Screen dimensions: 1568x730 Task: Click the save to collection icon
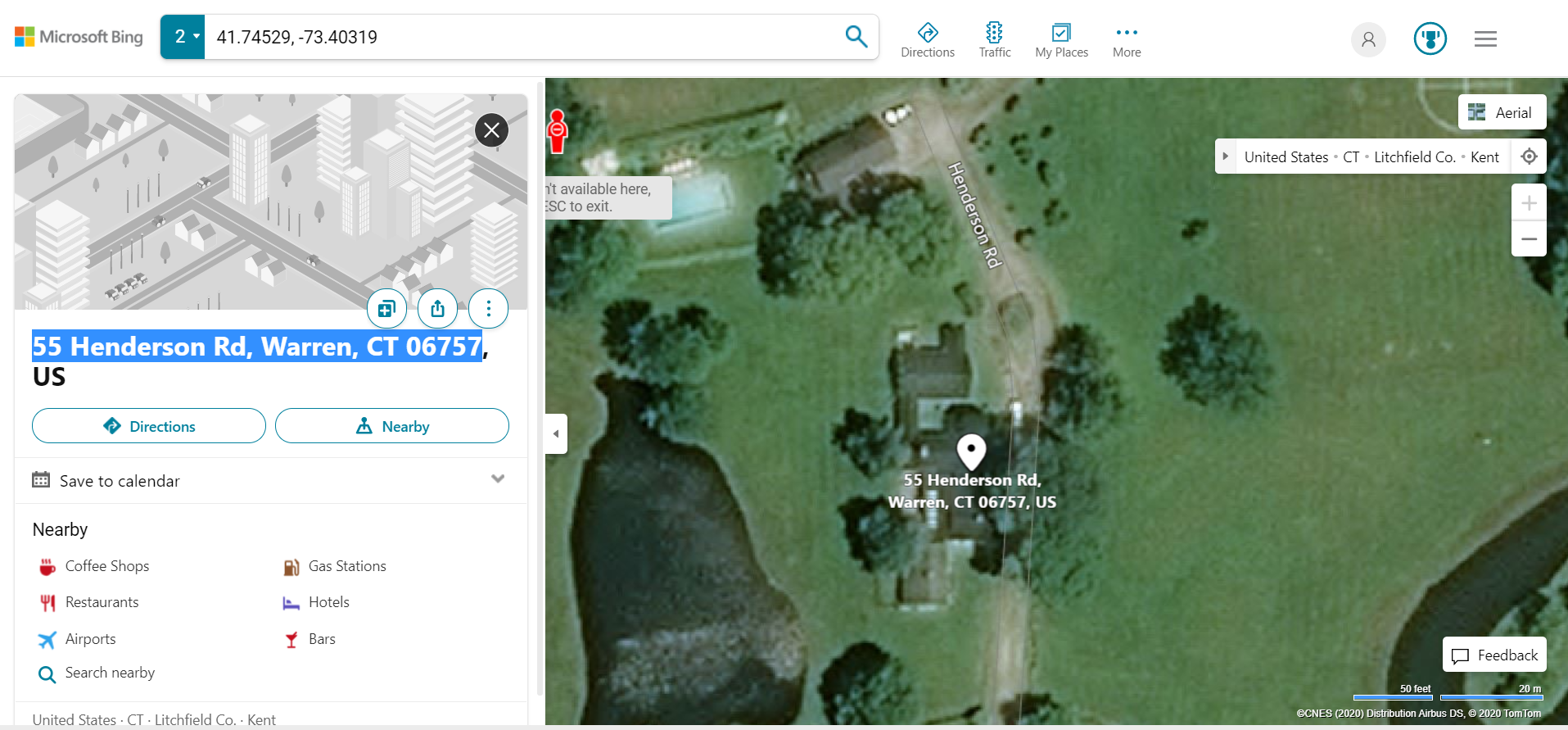tap(386, 309)
